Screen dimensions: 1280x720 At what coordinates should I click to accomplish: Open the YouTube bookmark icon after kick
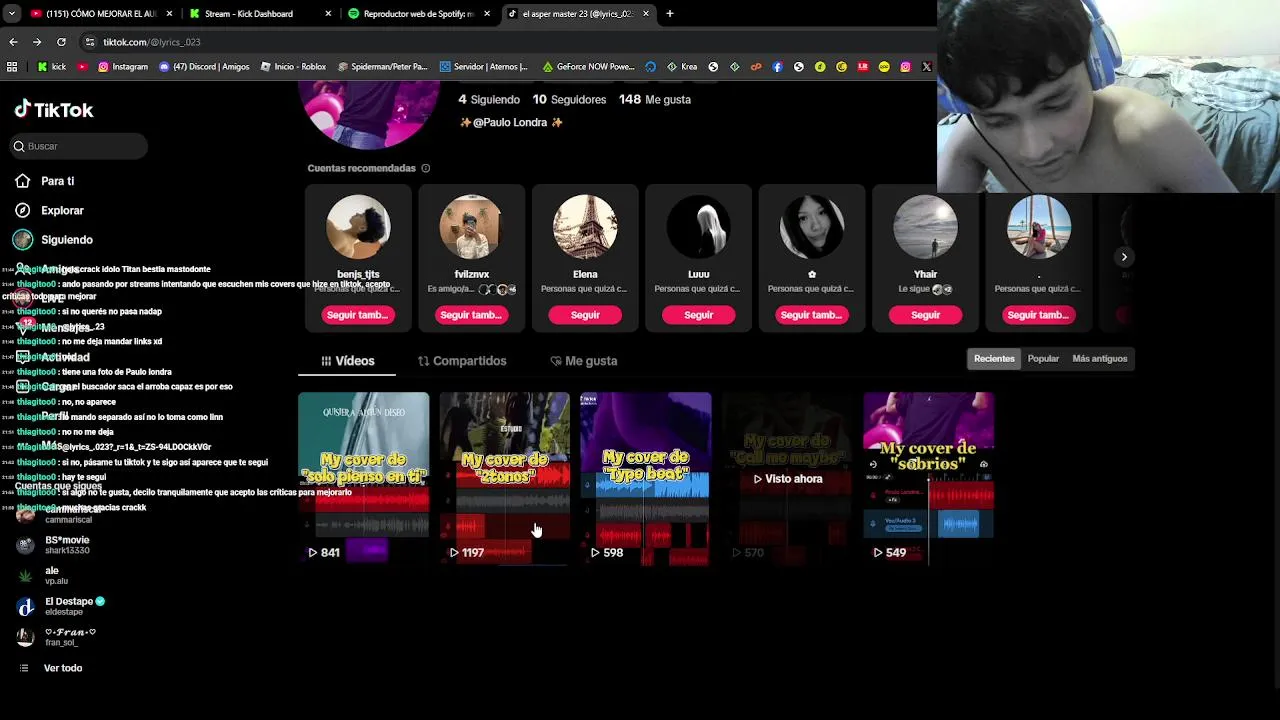82,67
